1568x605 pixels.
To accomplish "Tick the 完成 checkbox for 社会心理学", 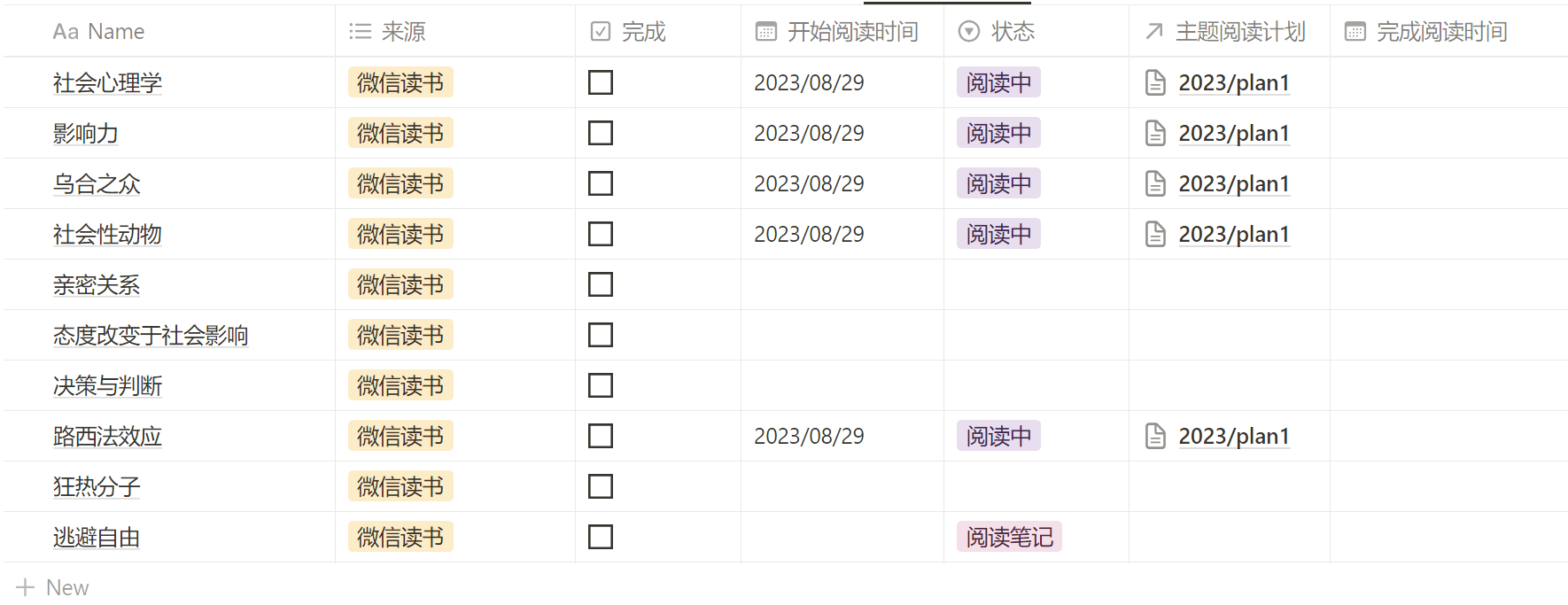I will tap(601, 82).
